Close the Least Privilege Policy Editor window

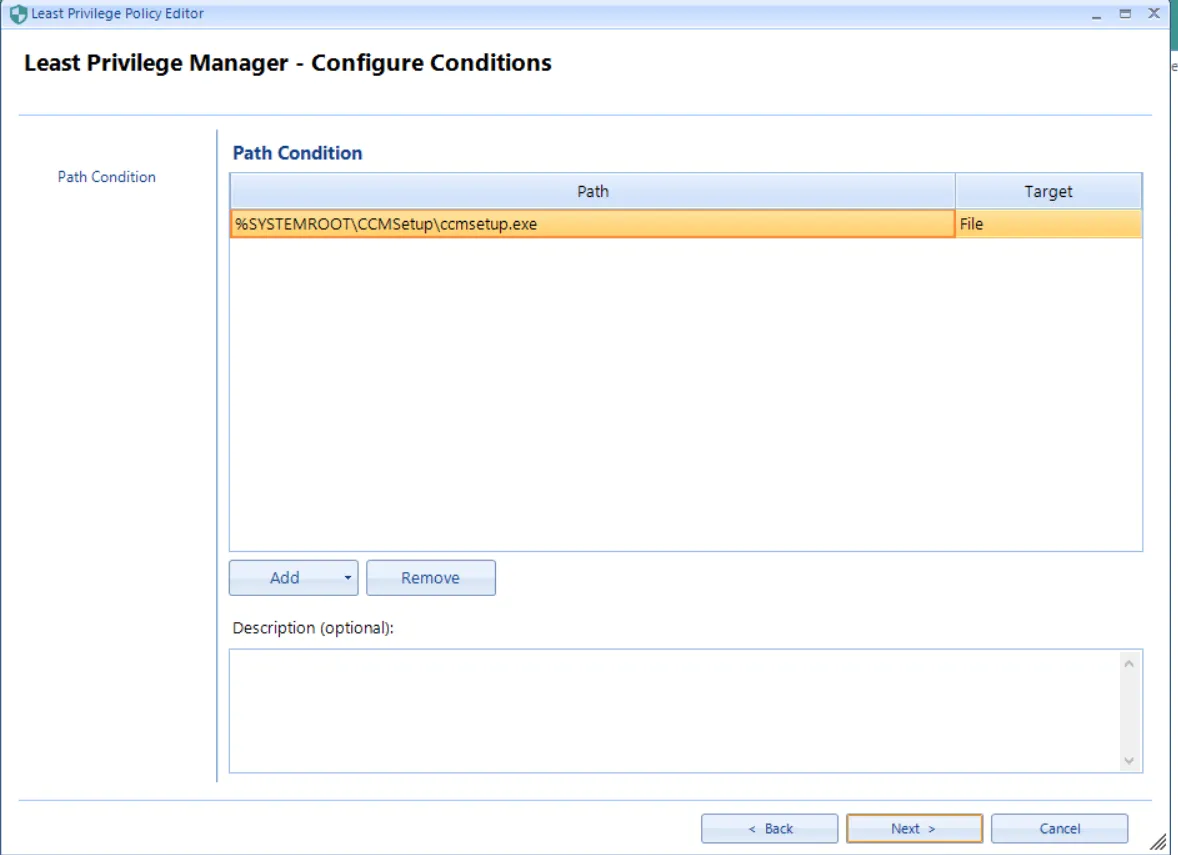click(x=1154, y=14)
